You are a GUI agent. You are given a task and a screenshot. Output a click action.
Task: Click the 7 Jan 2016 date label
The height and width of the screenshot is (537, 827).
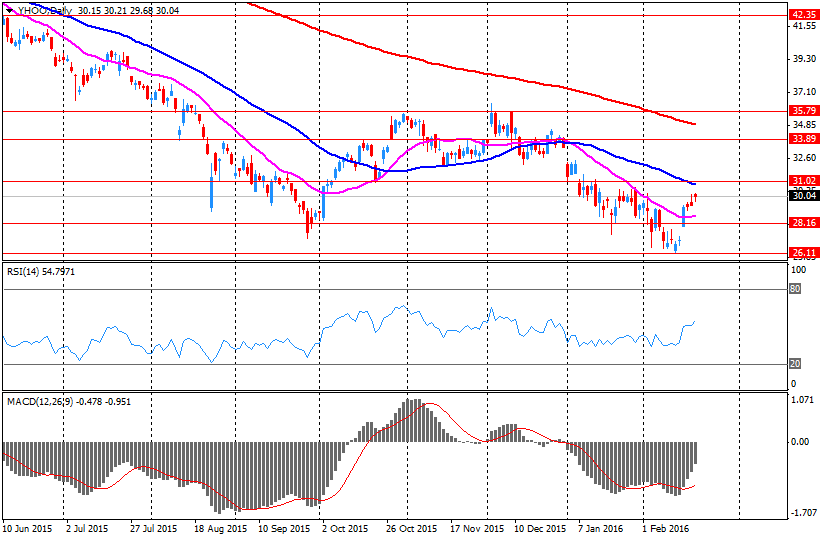[600, 529]
